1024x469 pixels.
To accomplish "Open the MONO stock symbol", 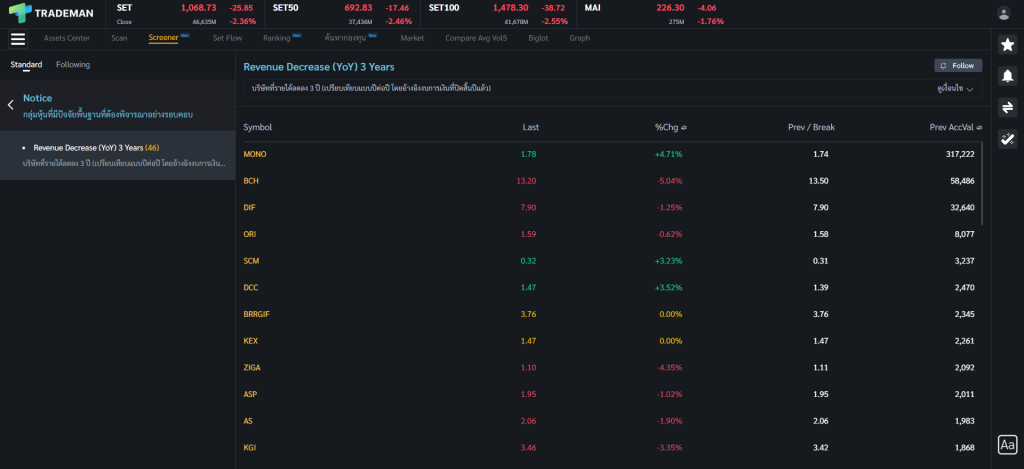I will coord(255,154).
